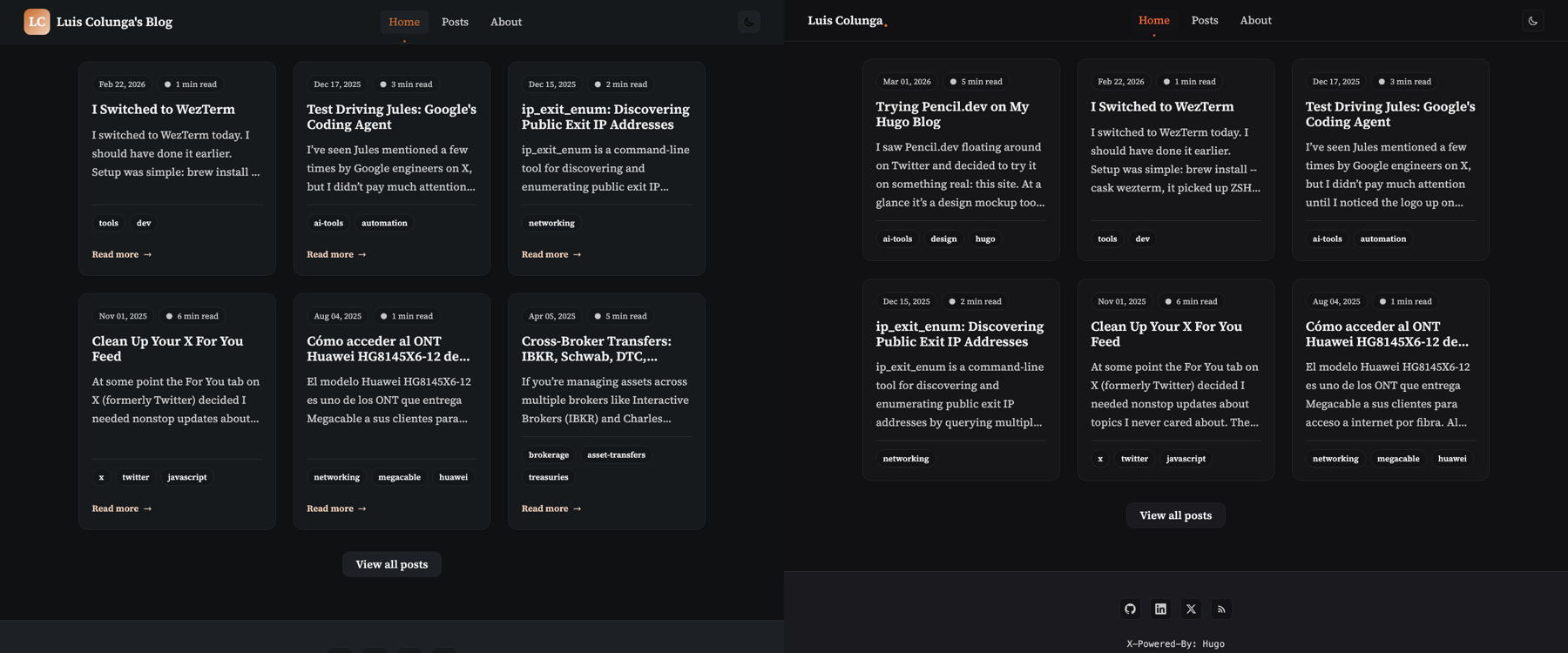Viewport: 1568px width, 653px height.
Task: Open the Trying Pencil.dev on My Hugo Blog post
Action: tap(951, 114)
